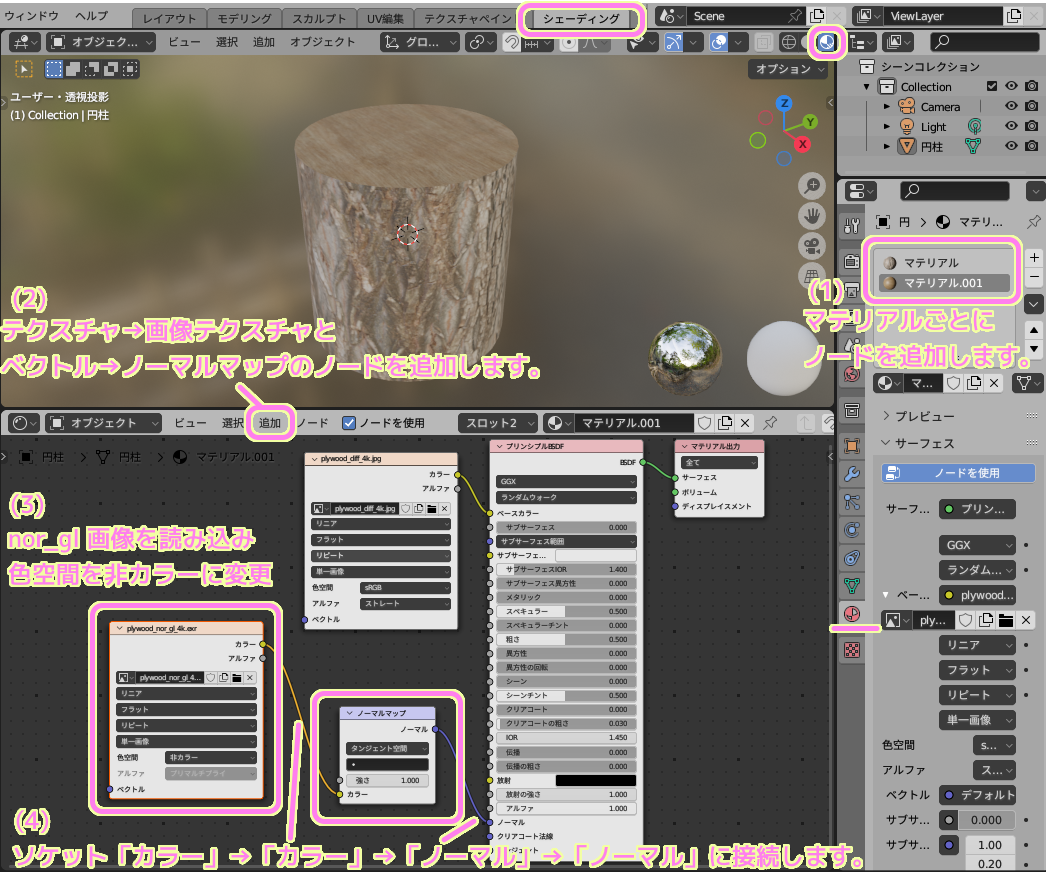Open the 追加 menu in node editor

coord(270,423)
